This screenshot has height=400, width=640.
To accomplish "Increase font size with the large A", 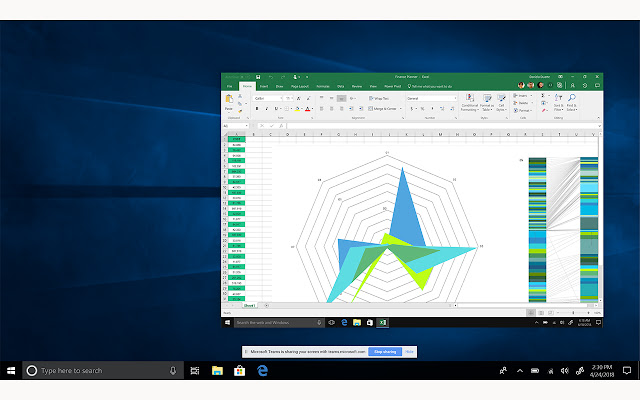I will 298,98.
